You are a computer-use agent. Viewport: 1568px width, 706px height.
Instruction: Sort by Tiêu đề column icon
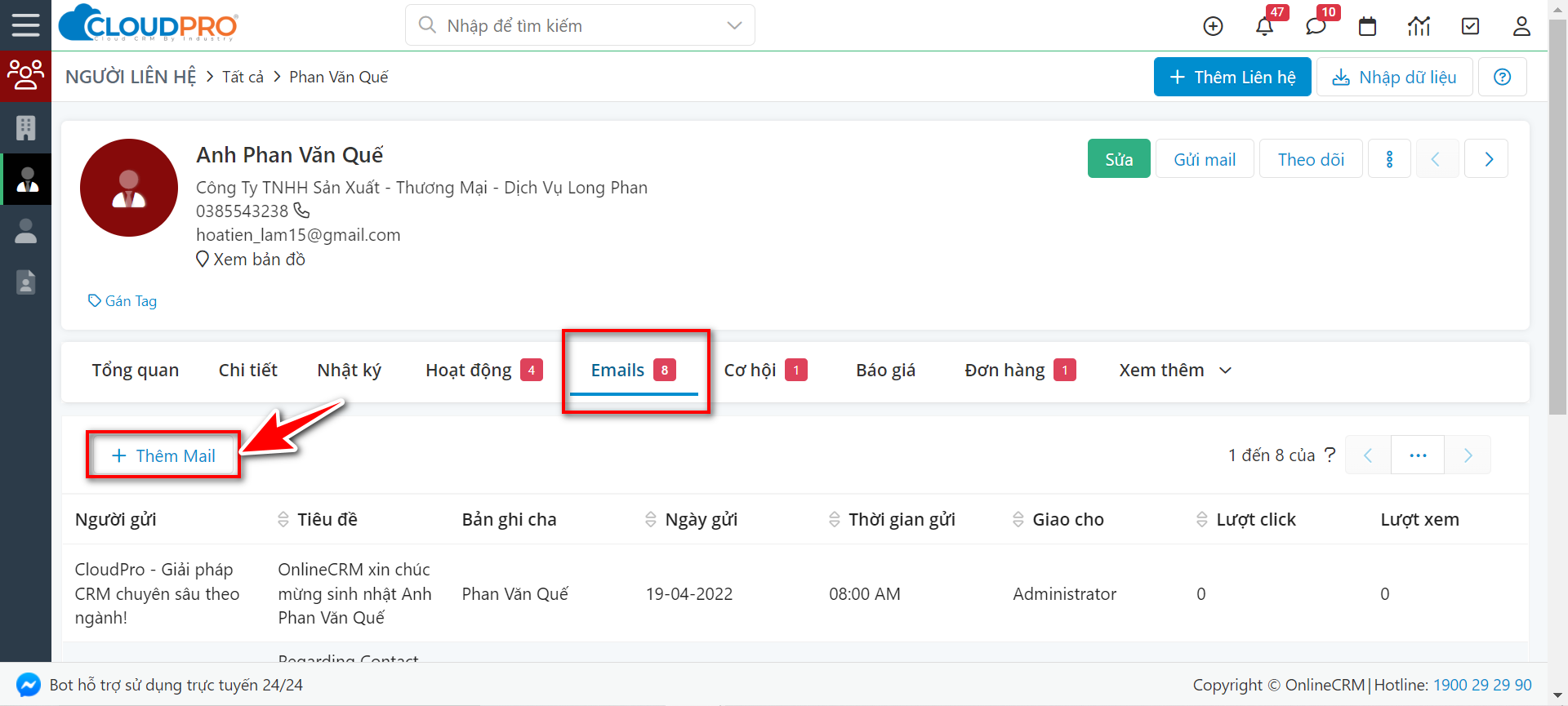[283, 520]
